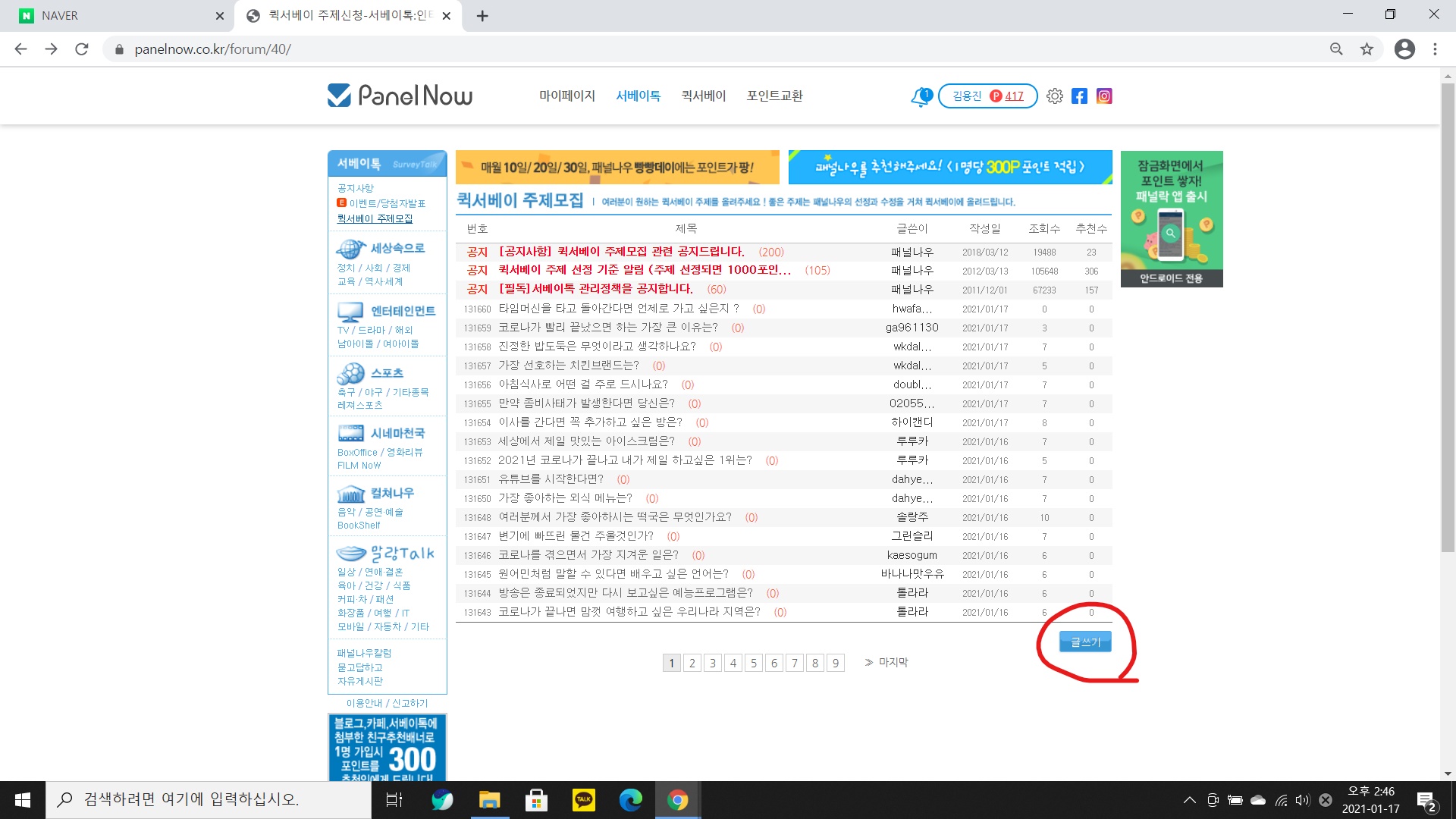Image resolution: width=1456 pixels, height=819 pixels.
Task: Select 포인트교환 in top navigation
Action: 774,96
